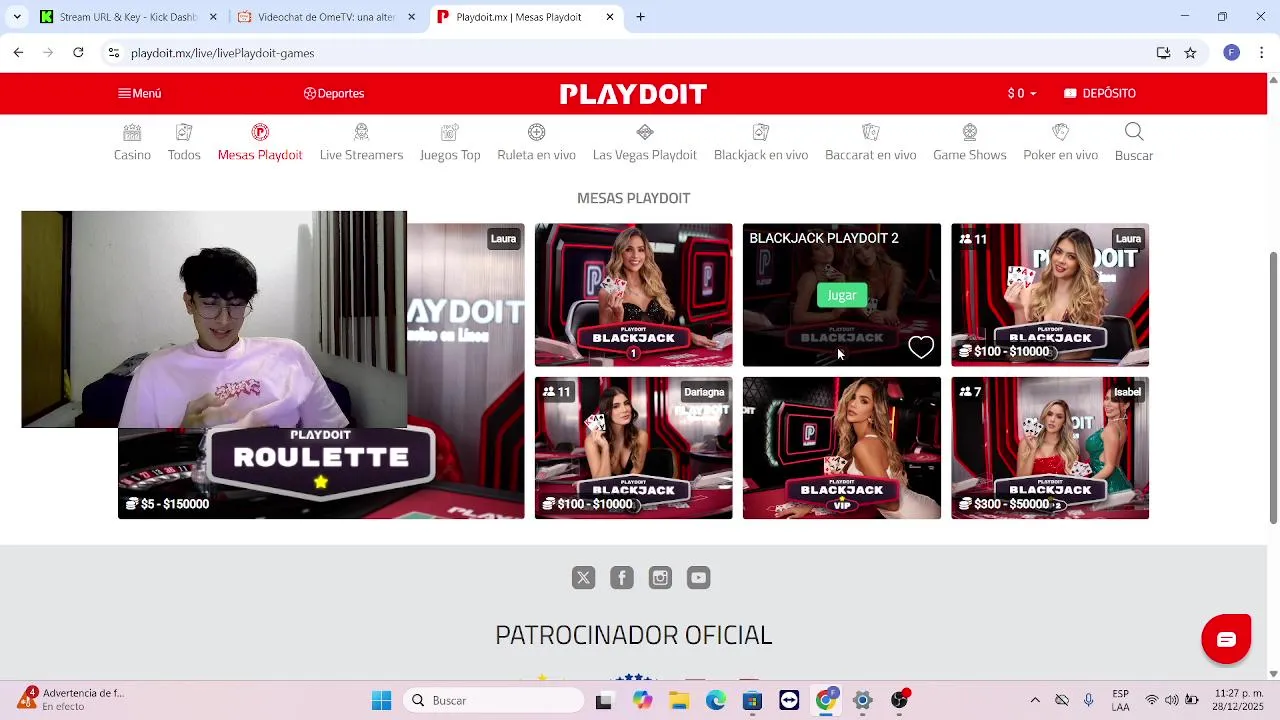Open the YouTube social link
The height and width of the screenshot is (720, 1280).
coord(698,577)
